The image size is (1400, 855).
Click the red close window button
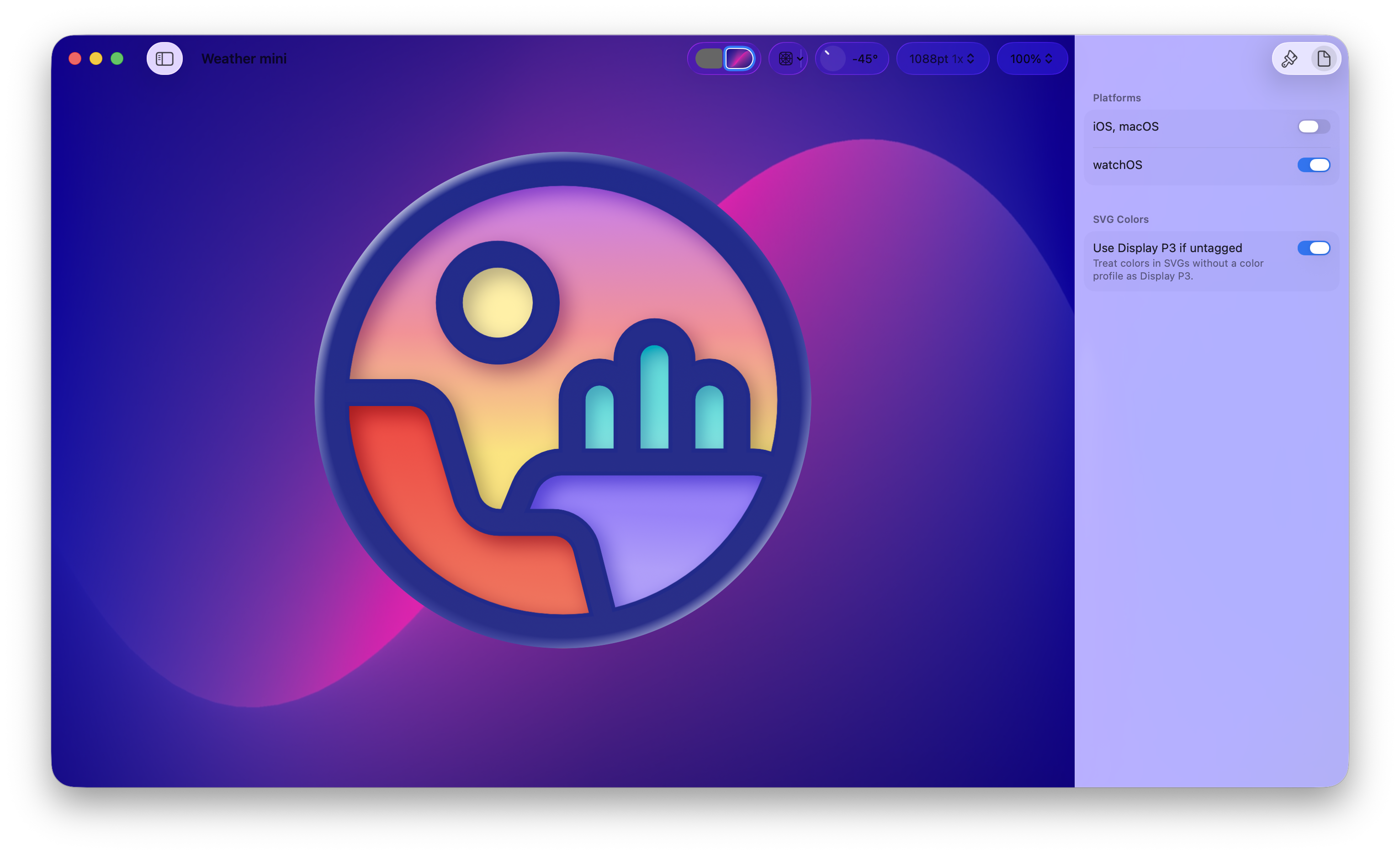pos(75,58)
